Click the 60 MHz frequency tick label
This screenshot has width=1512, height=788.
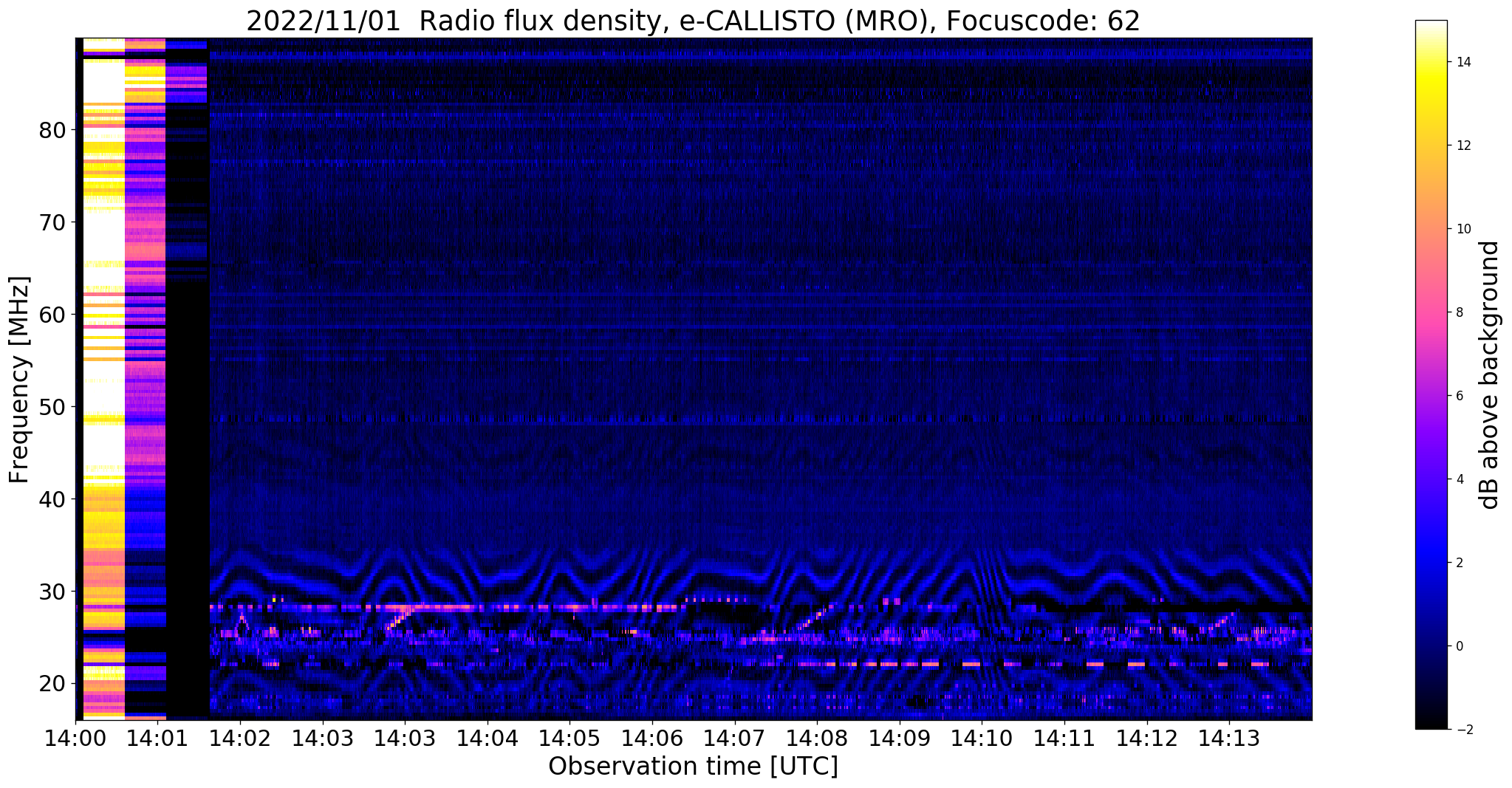click(52, 315)
